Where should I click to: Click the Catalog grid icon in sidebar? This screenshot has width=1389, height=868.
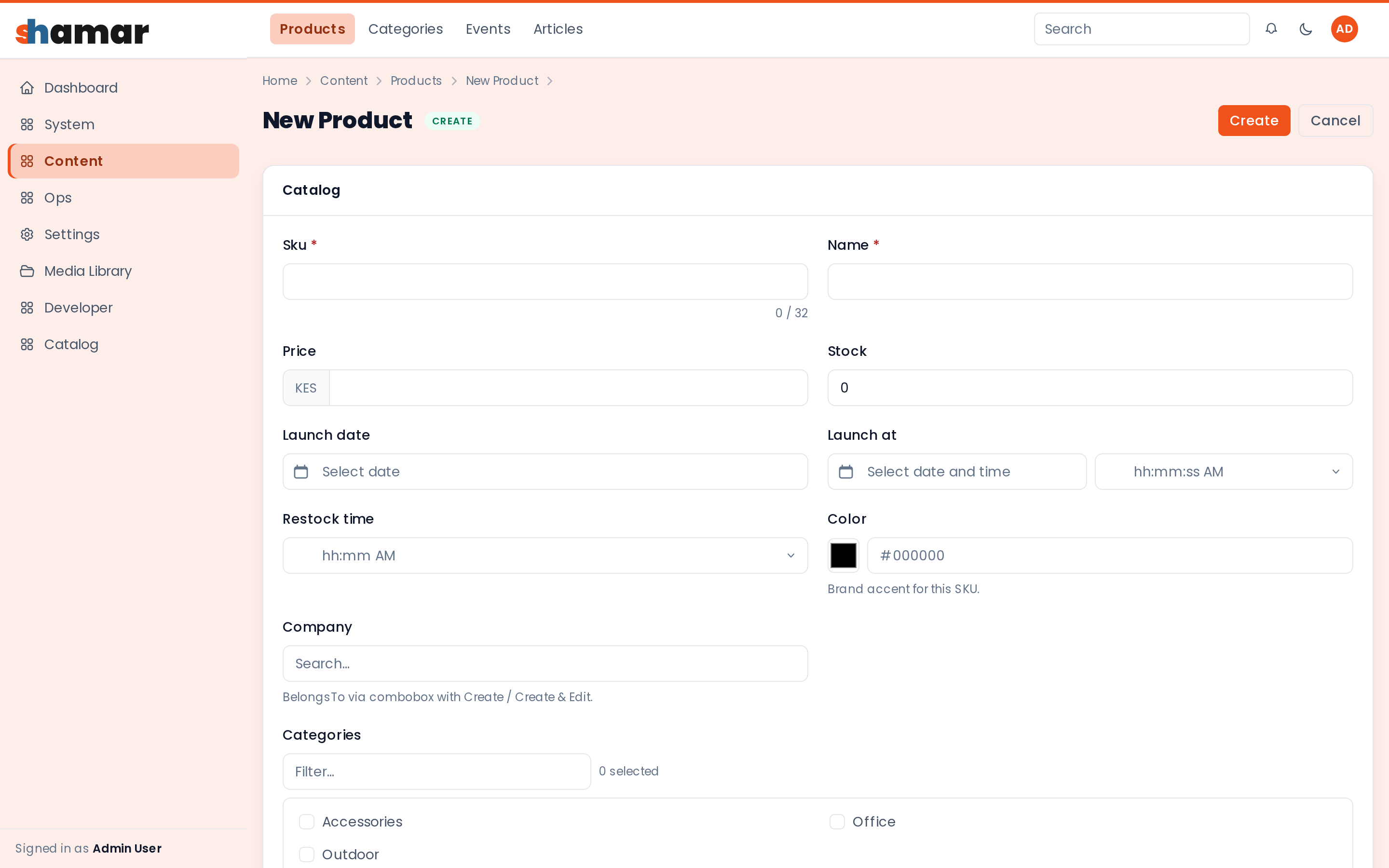pos(27,344)
